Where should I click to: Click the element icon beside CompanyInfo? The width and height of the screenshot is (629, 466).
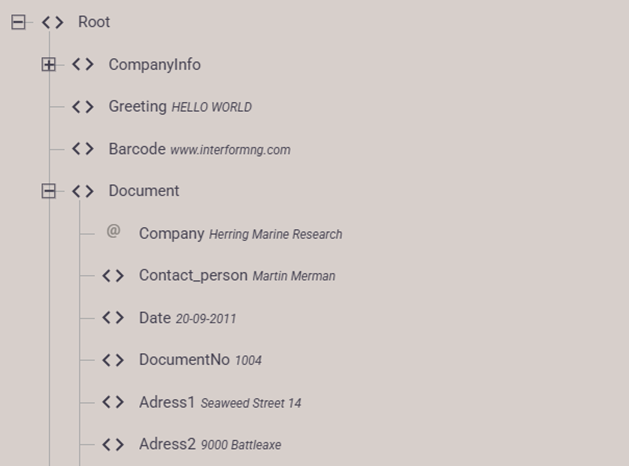pyautogui.click(x=83, y=65)
